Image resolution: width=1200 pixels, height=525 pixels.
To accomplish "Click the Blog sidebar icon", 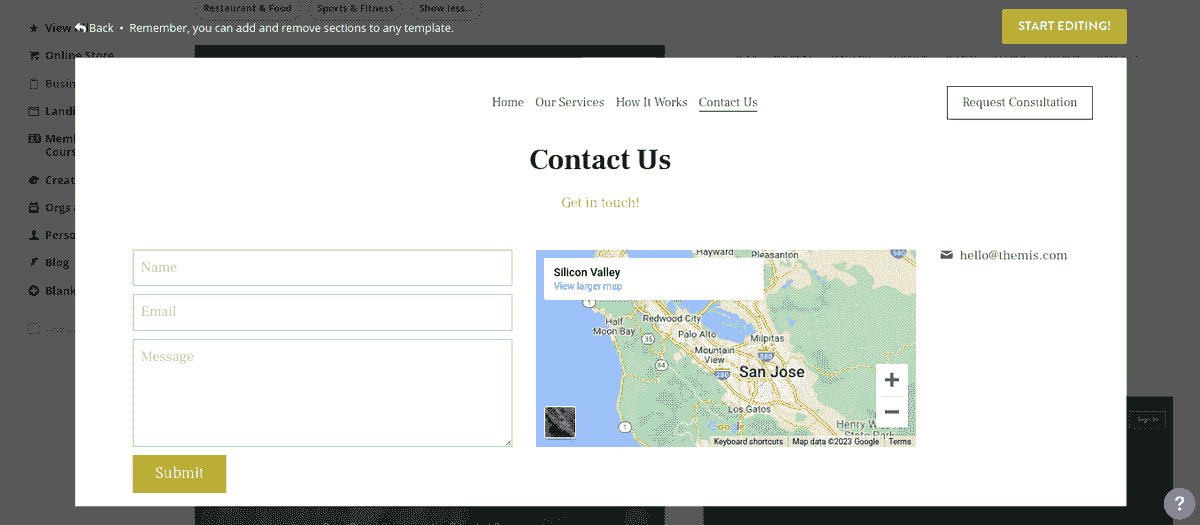I will (34, 262).
